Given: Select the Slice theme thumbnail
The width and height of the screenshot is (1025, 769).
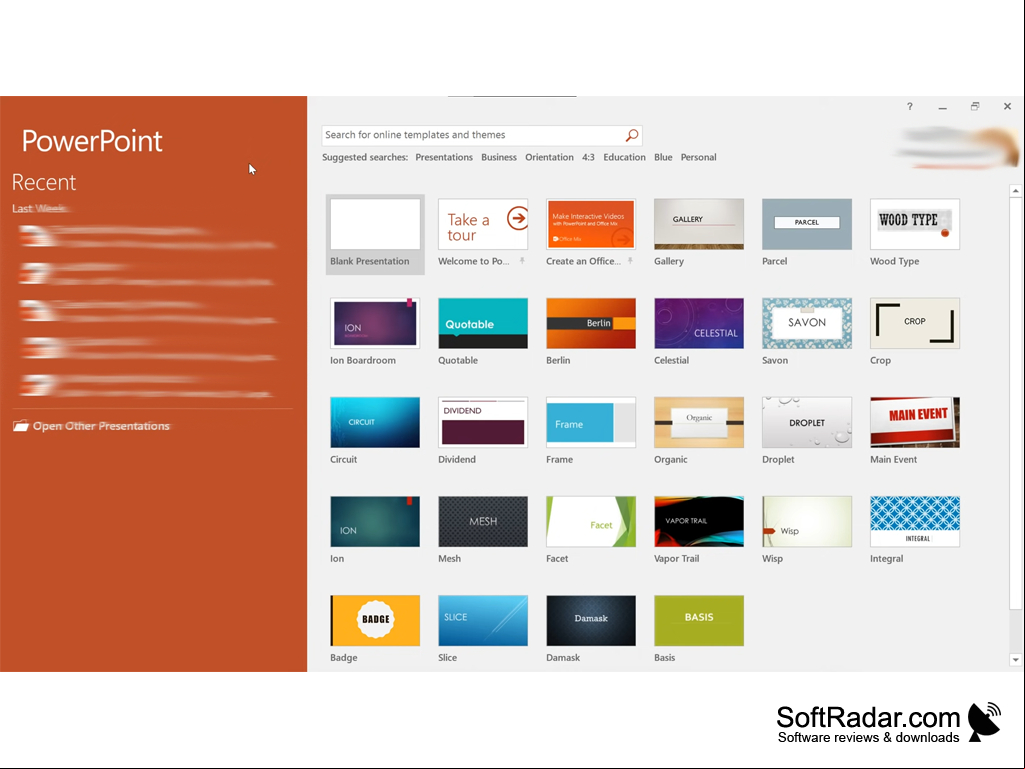Looking at the screenshot, I should pyautogui.click(x=483, y=621).
